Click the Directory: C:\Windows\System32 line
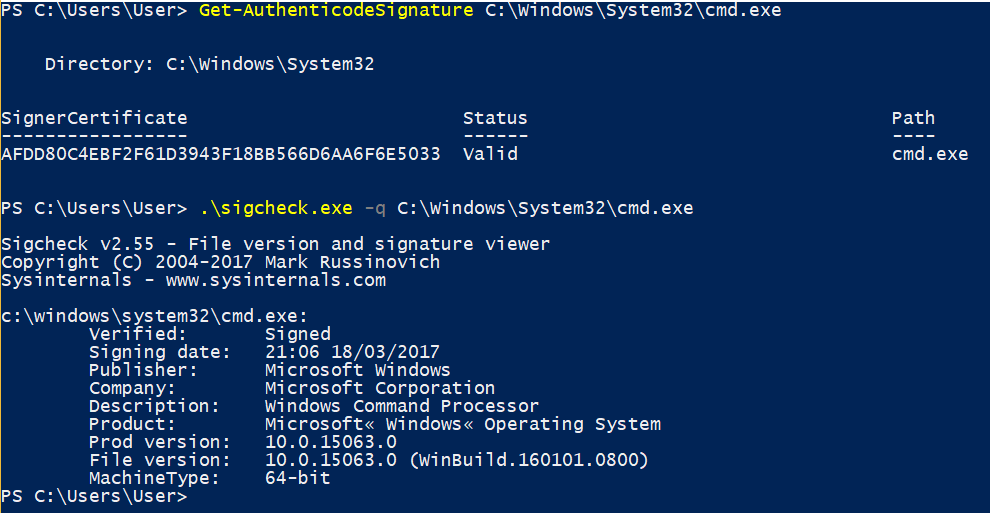 pos(209,64)
